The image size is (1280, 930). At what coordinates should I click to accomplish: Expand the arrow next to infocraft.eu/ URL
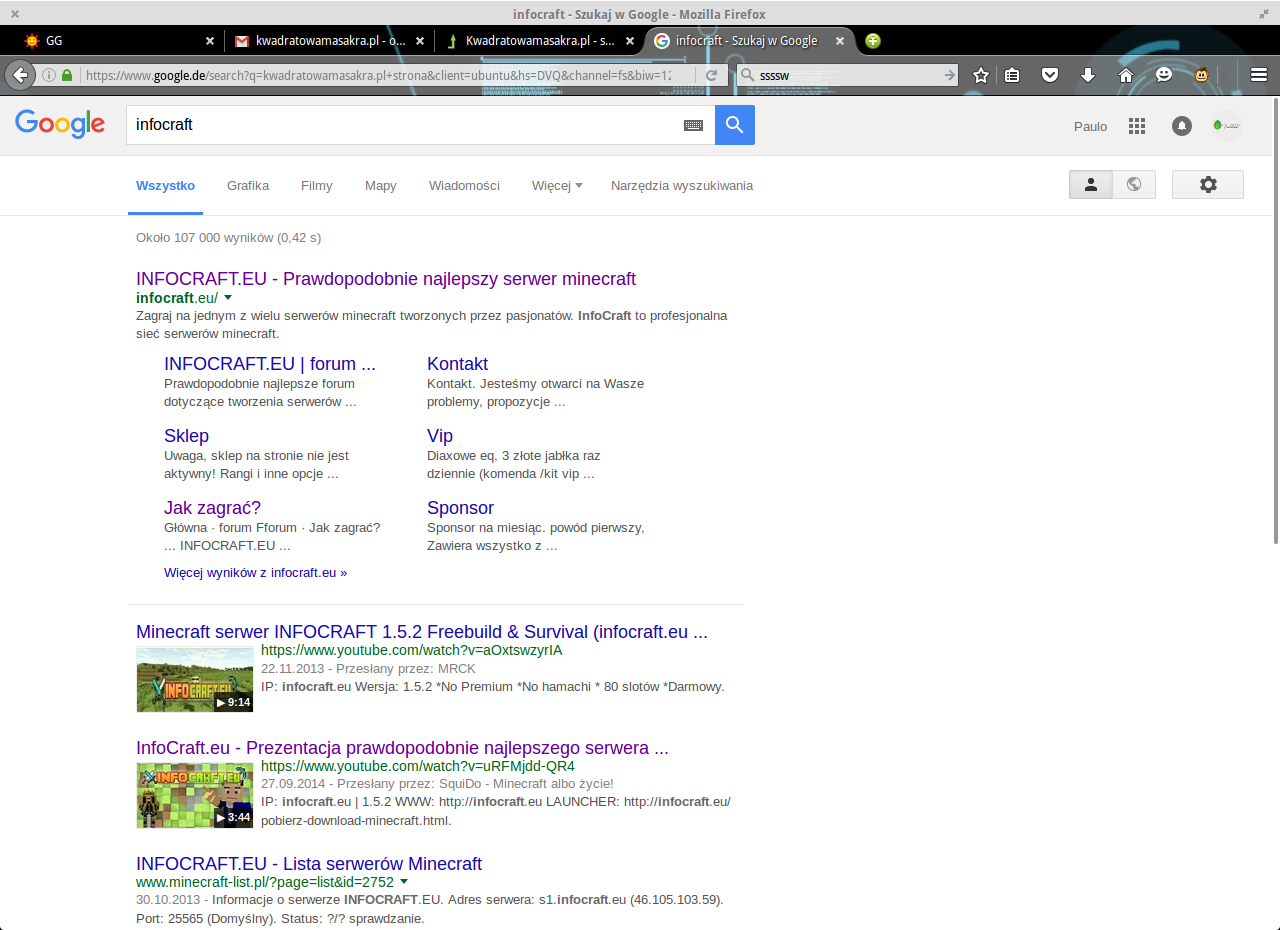pos(228,298)
